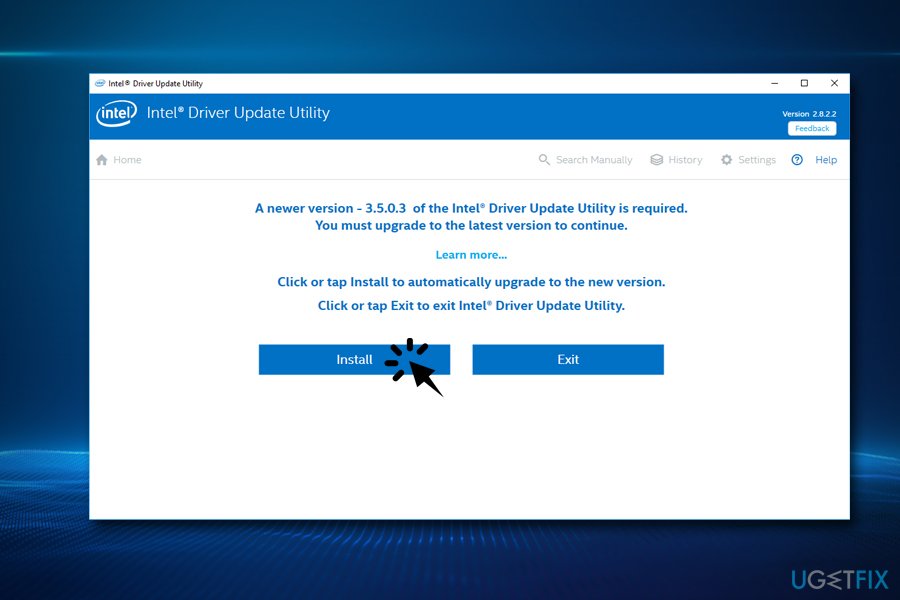900x600 pixels.
Task: Click the Help question mark icon
Action: coord(797,160)
